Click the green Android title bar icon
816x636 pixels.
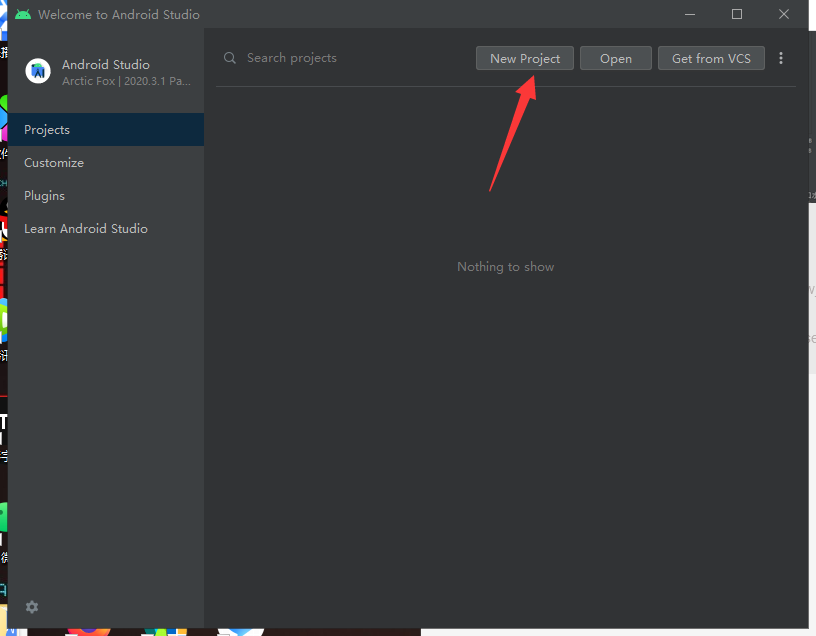pos(23,14)
